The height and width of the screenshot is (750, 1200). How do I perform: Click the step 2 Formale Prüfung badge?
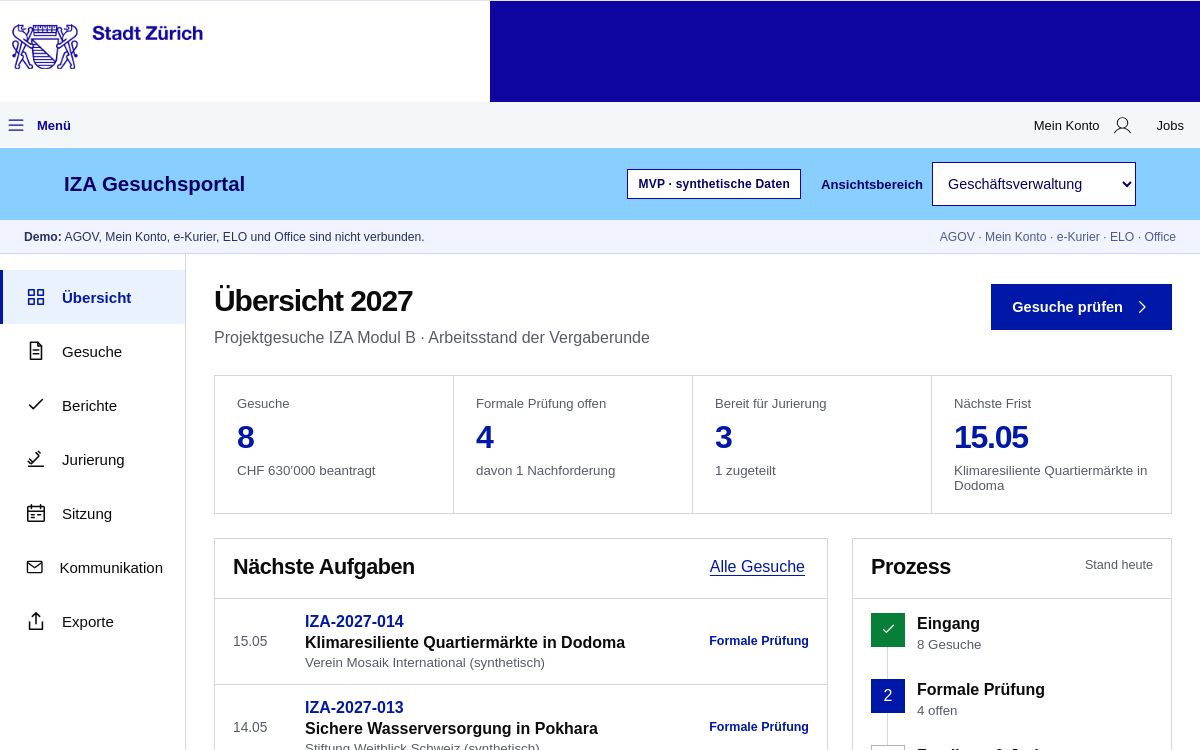tap(888, 696)
